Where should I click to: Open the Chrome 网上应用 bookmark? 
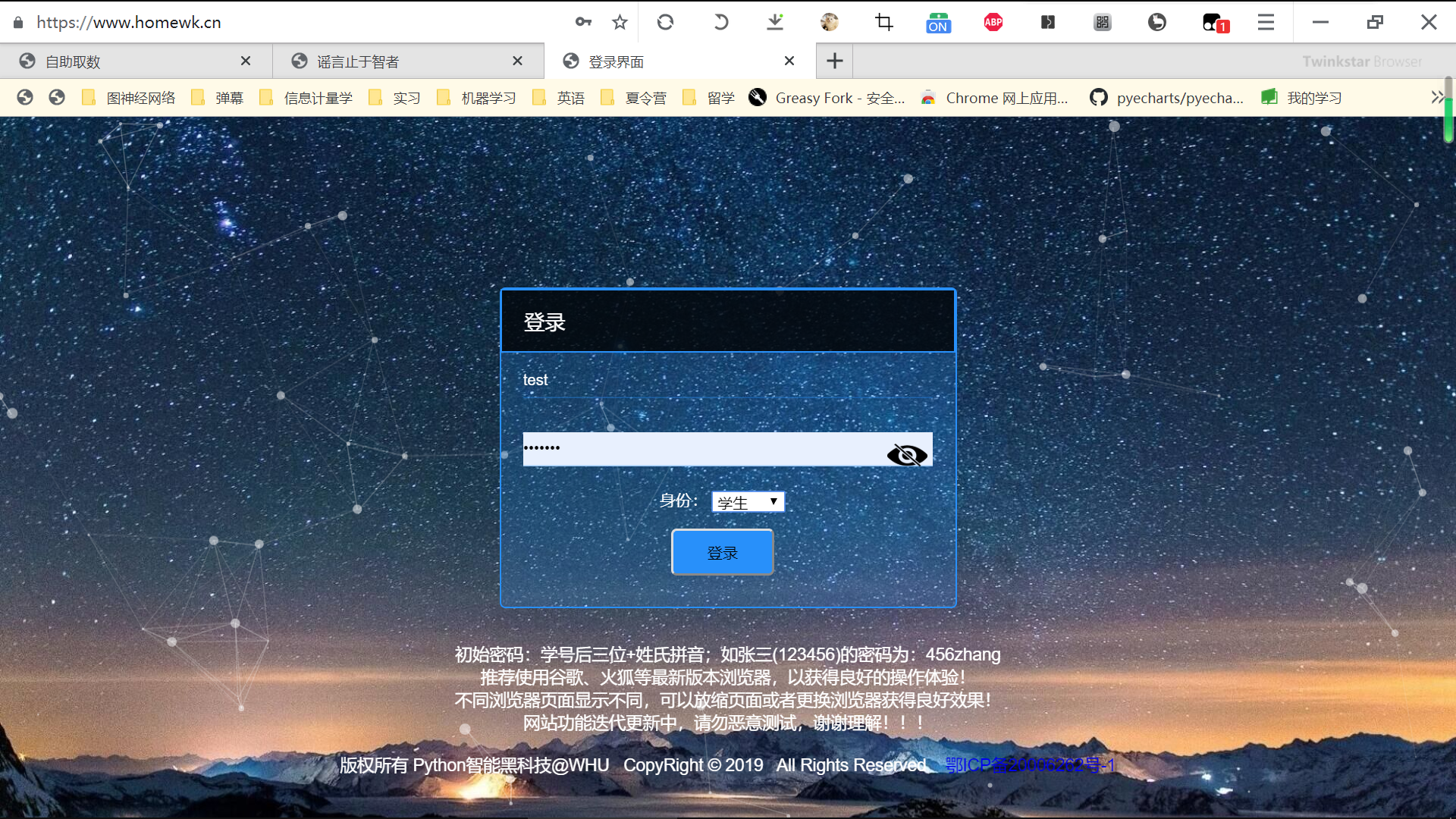pyautogui.click(x=994, y=98)
